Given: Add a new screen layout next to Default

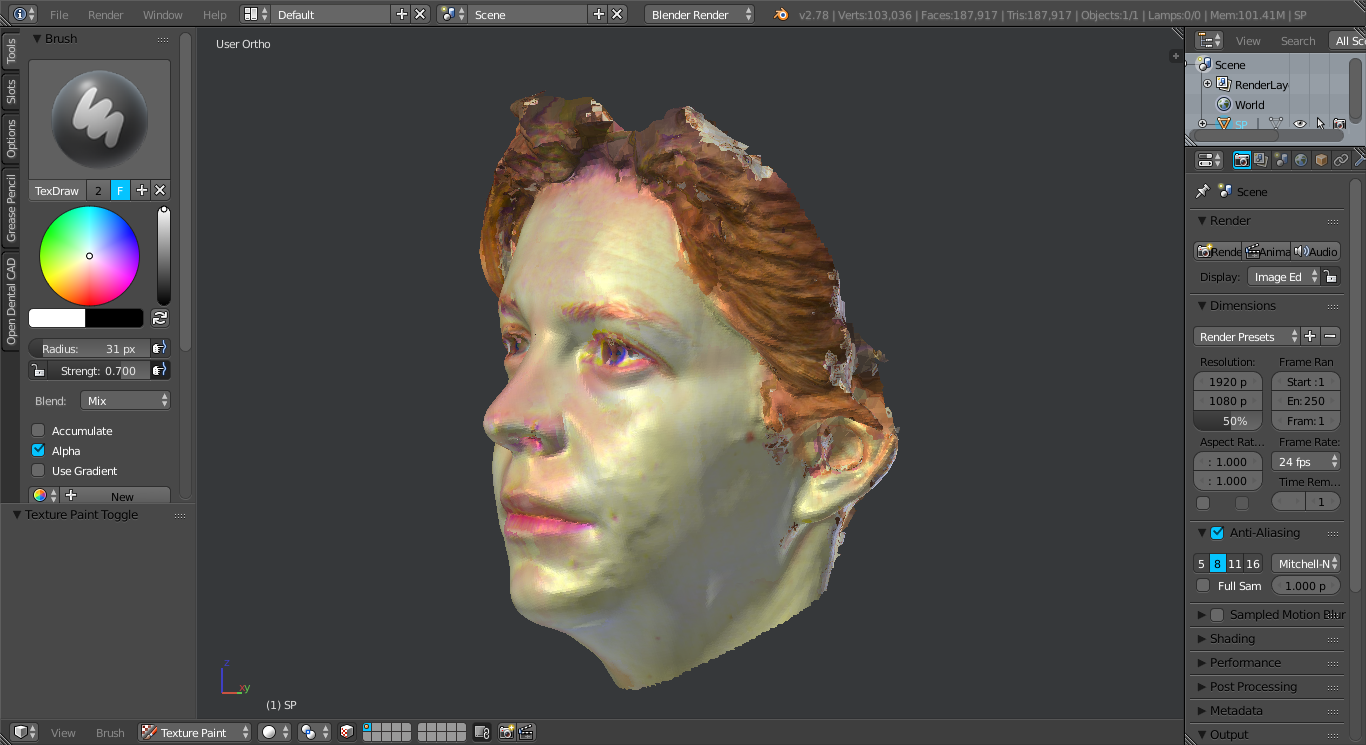Looking at the screenshot, I should click(x=402, y=14).
